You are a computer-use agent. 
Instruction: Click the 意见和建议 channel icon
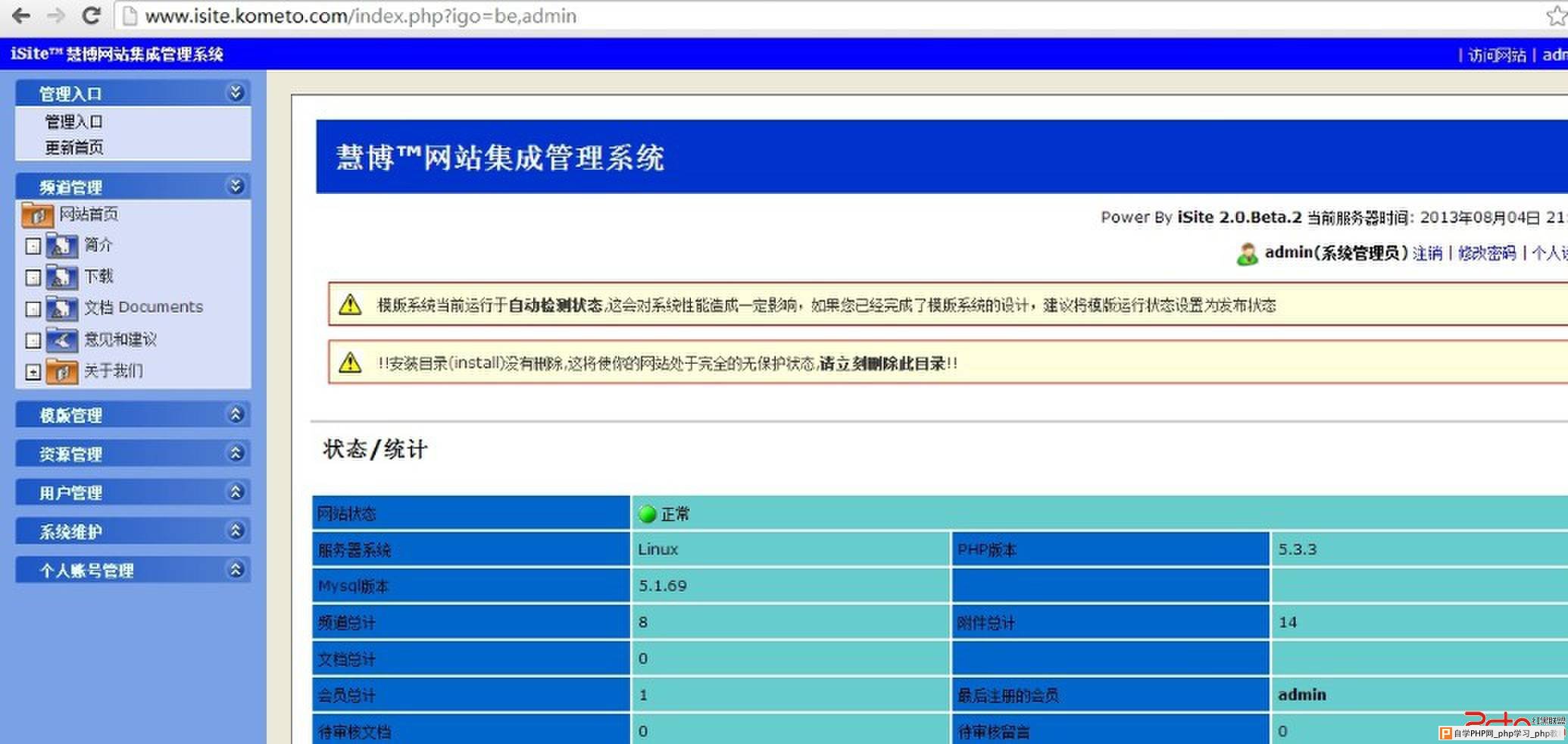pos(61,340)
